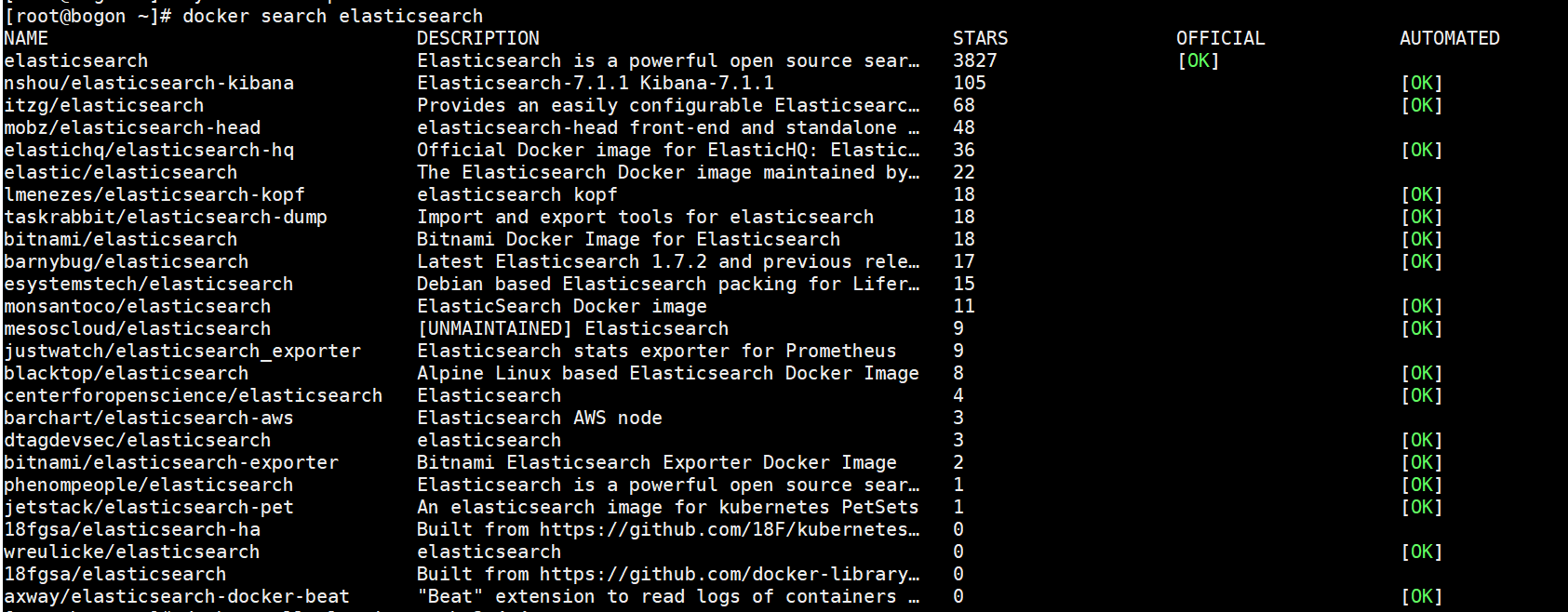Select the image name blacktop/elasticsearch
The height and width of the screenshot is (612, 1568).
tap(127, 373)
